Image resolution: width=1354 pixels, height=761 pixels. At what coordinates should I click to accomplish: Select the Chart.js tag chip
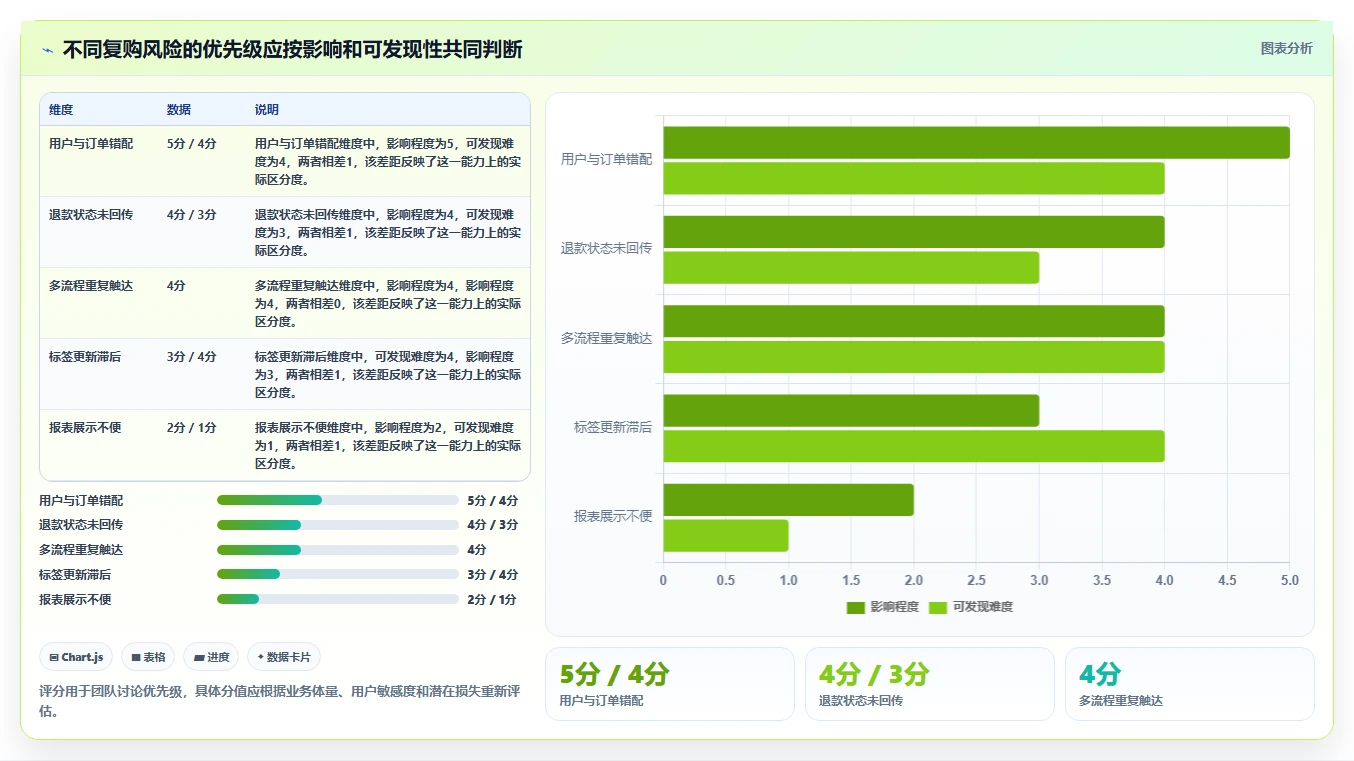click(76, 657)
